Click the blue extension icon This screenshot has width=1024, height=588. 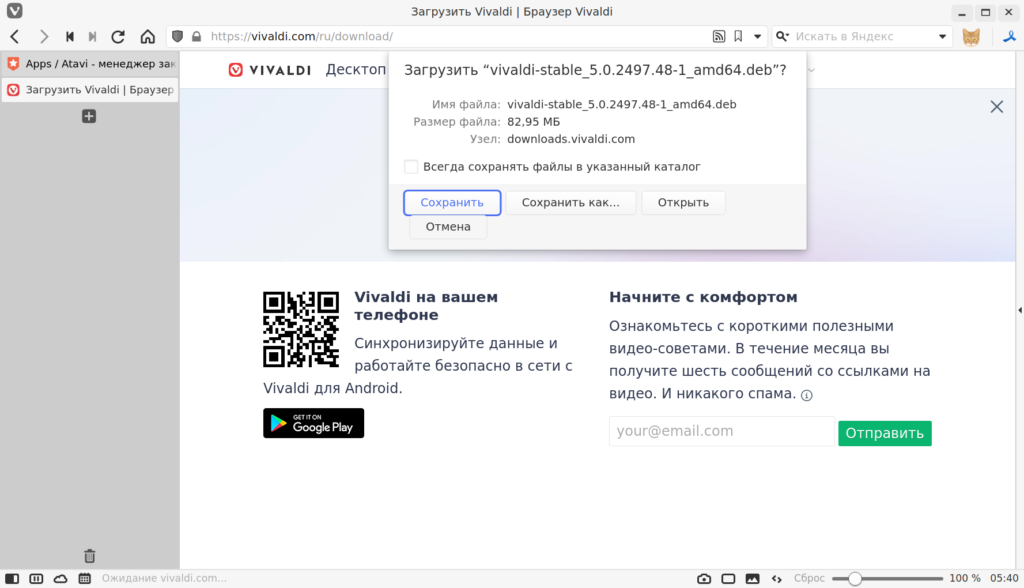(x=1010, y=37)
